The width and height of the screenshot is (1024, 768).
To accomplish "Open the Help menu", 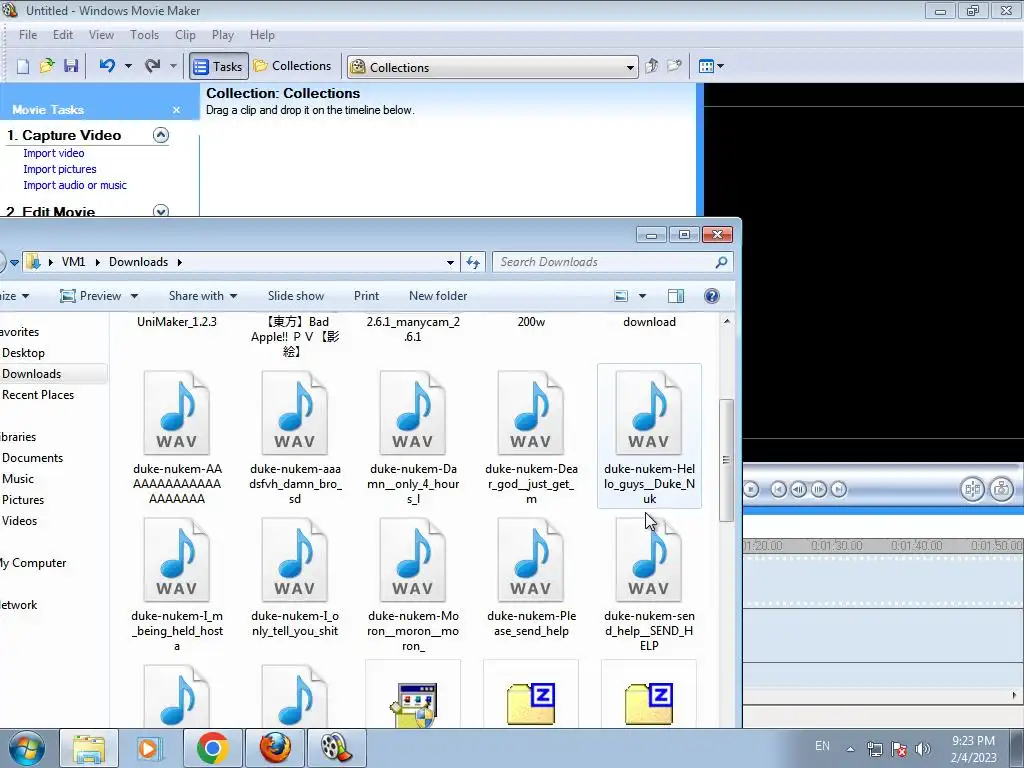I will pyautogui.click(x=262, y=35).
